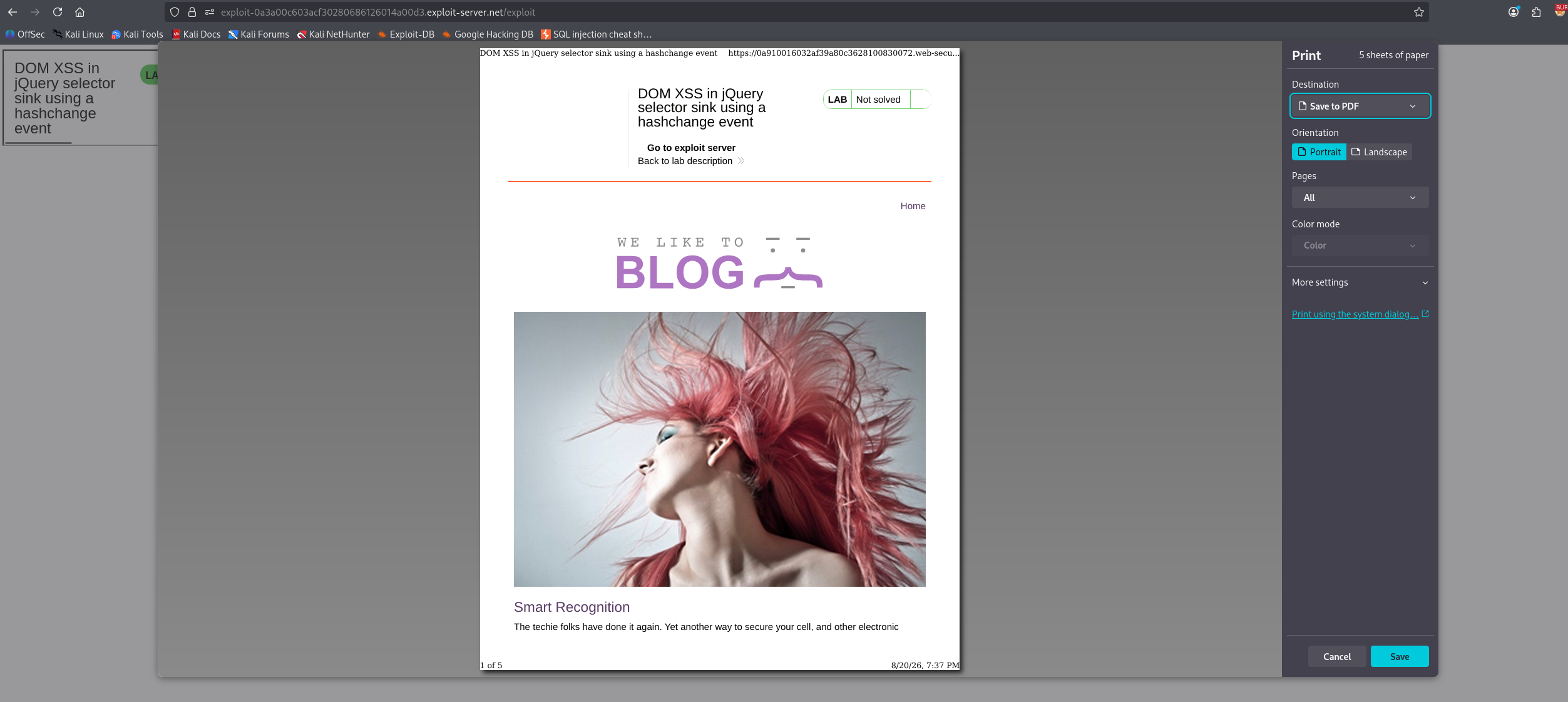Image resolution: width=1568 pixels, height=702 pixels.
Task: Open the tracking protection shield icon
Action: (175, 12)
